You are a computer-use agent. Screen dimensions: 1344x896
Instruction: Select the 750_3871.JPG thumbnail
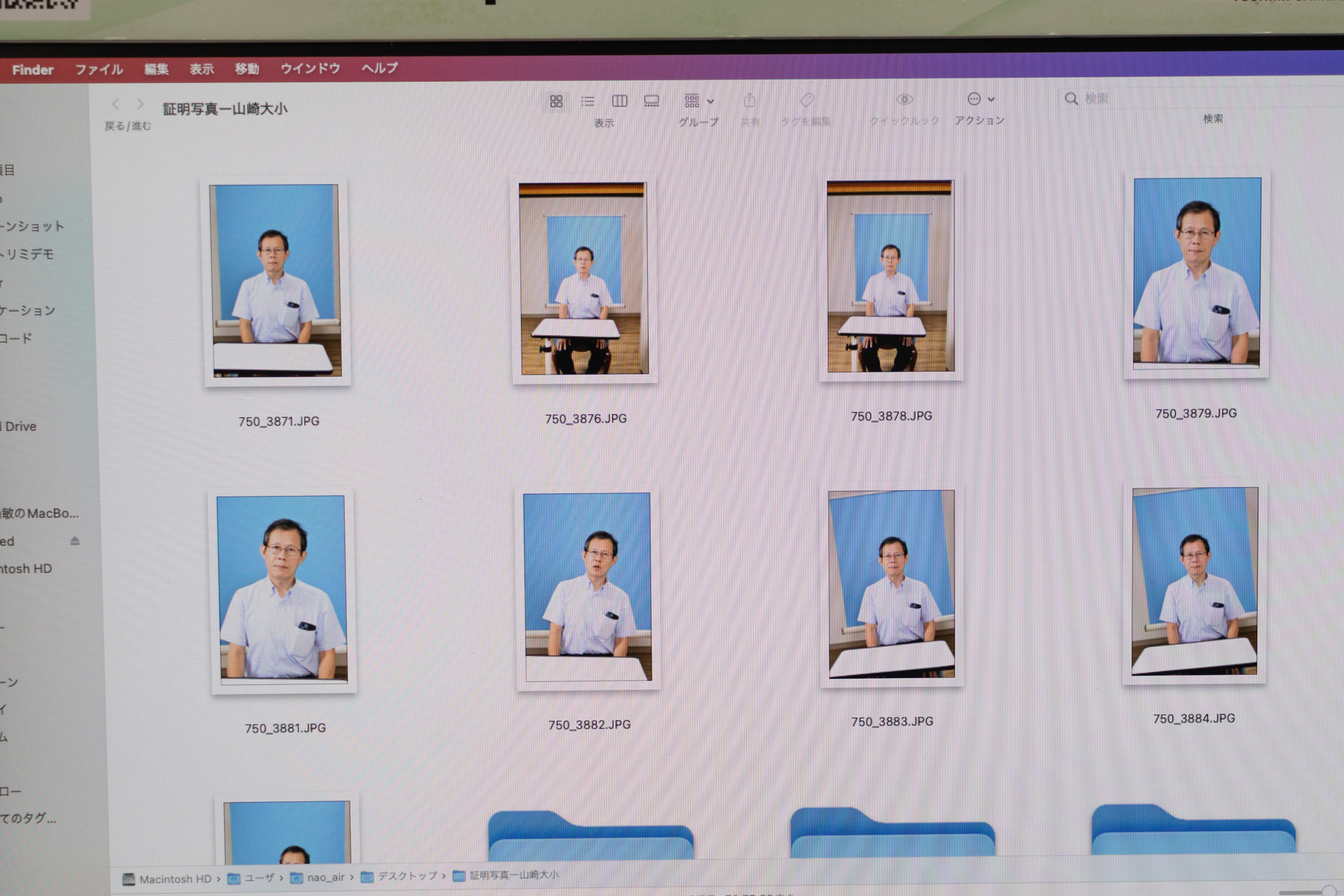point(277,281)
